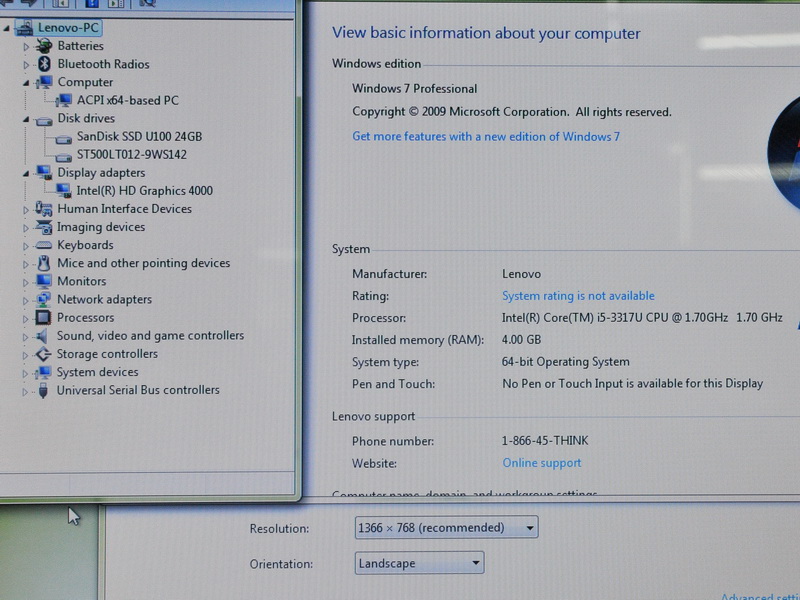The image size is (800, 600).
Task: Click System rating is not available link
Action: [x=578, y=296]
